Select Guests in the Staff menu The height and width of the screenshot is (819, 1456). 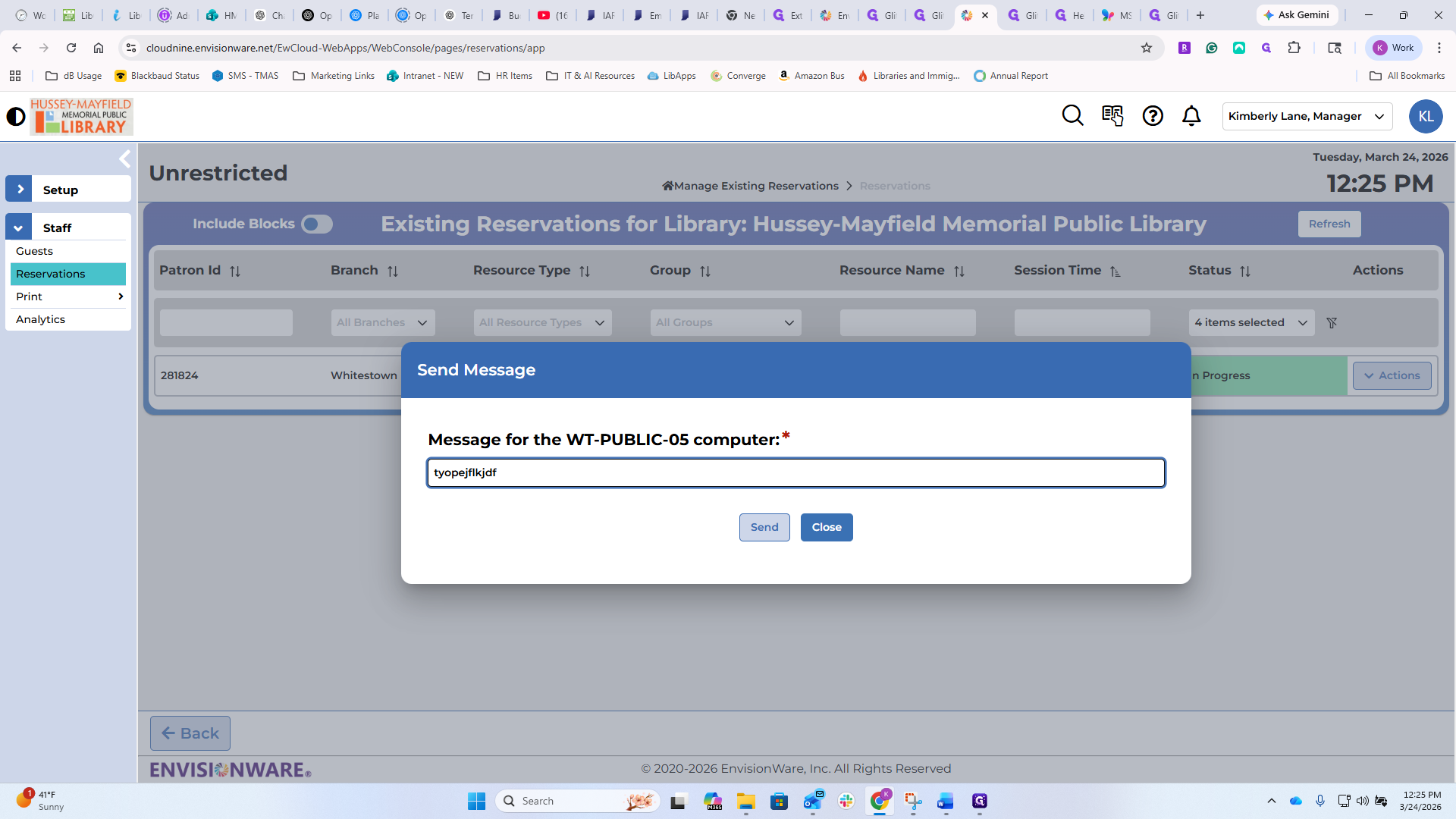tap(35, 251)
